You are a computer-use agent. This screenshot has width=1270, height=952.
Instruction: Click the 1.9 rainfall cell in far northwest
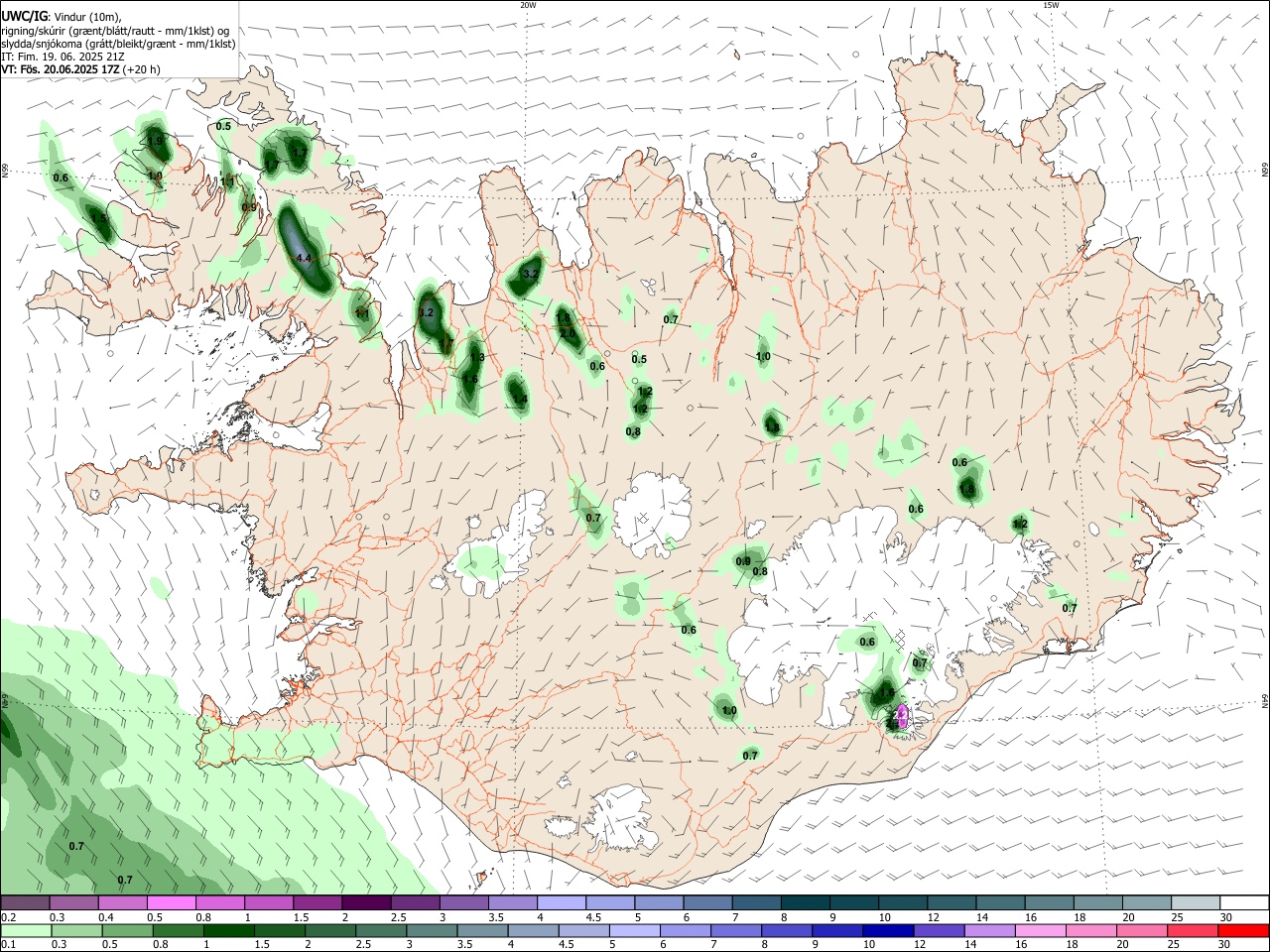(155, 142)
